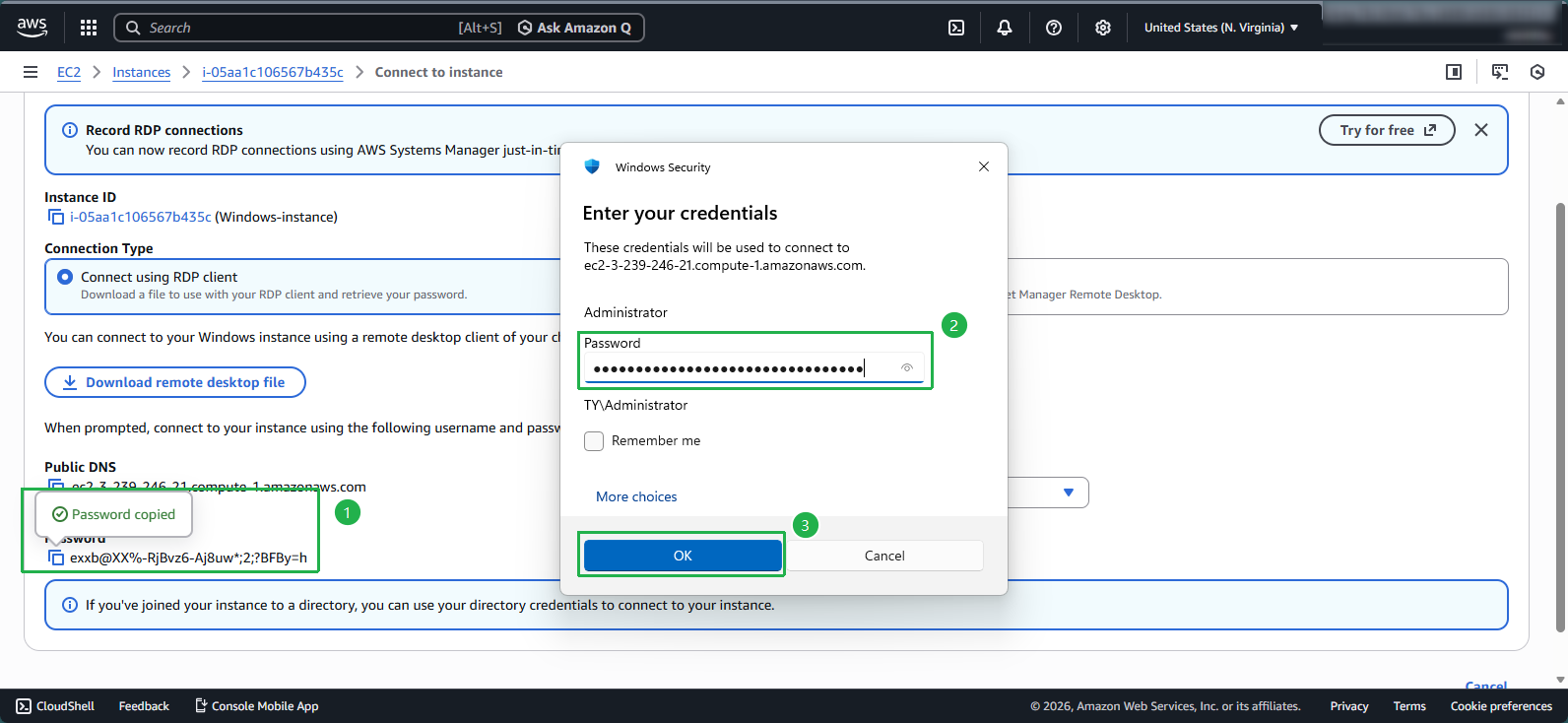Viewport: 1568px width, 723px height.
Task: Click the page vertical scrollbar
Action: point(1560,418)
